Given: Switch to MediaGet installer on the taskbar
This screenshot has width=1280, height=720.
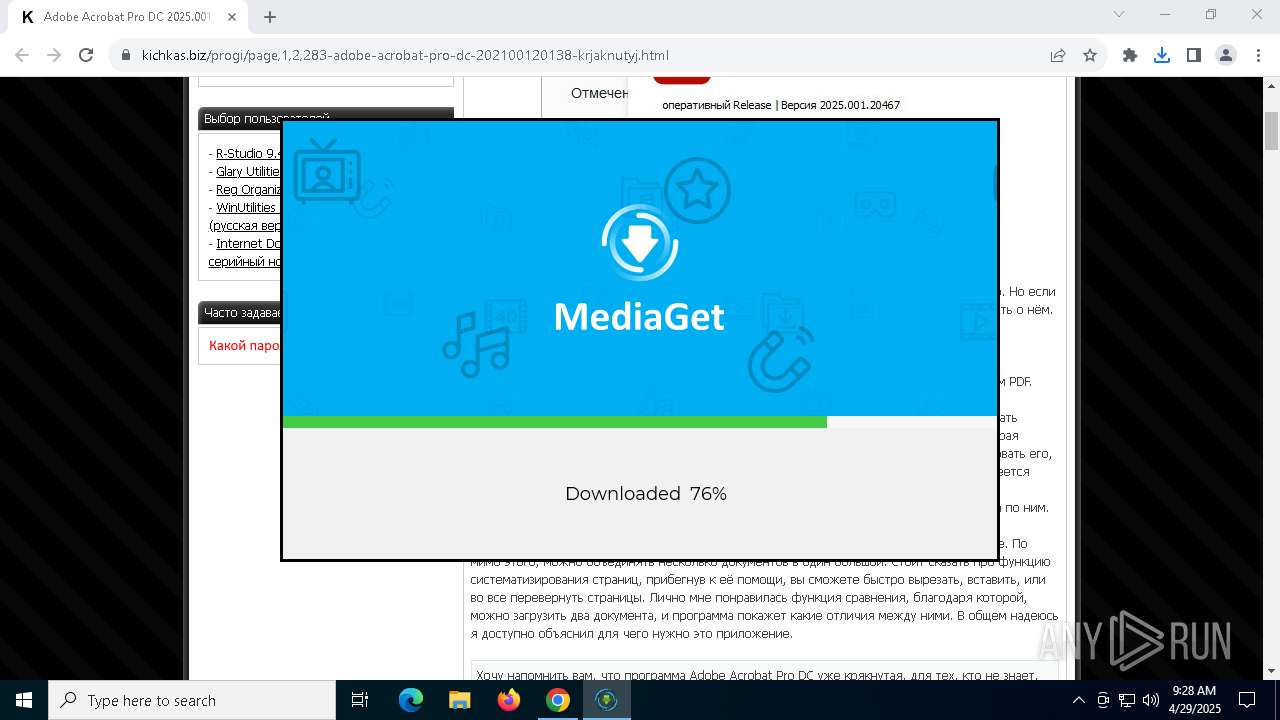Looking at the screenshot, I should (606, 700).
